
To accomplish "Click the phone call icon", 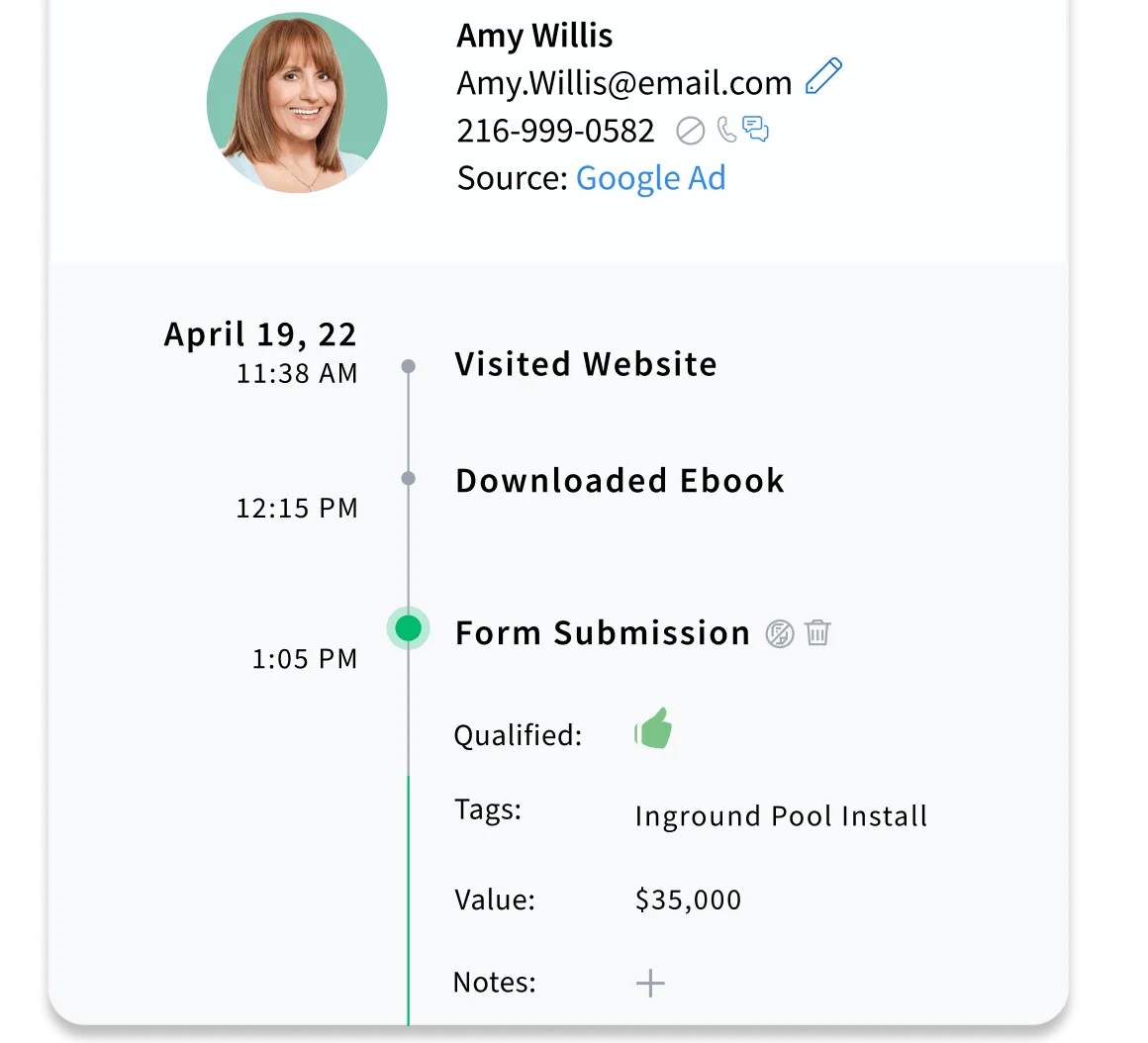I will (726, 131).
